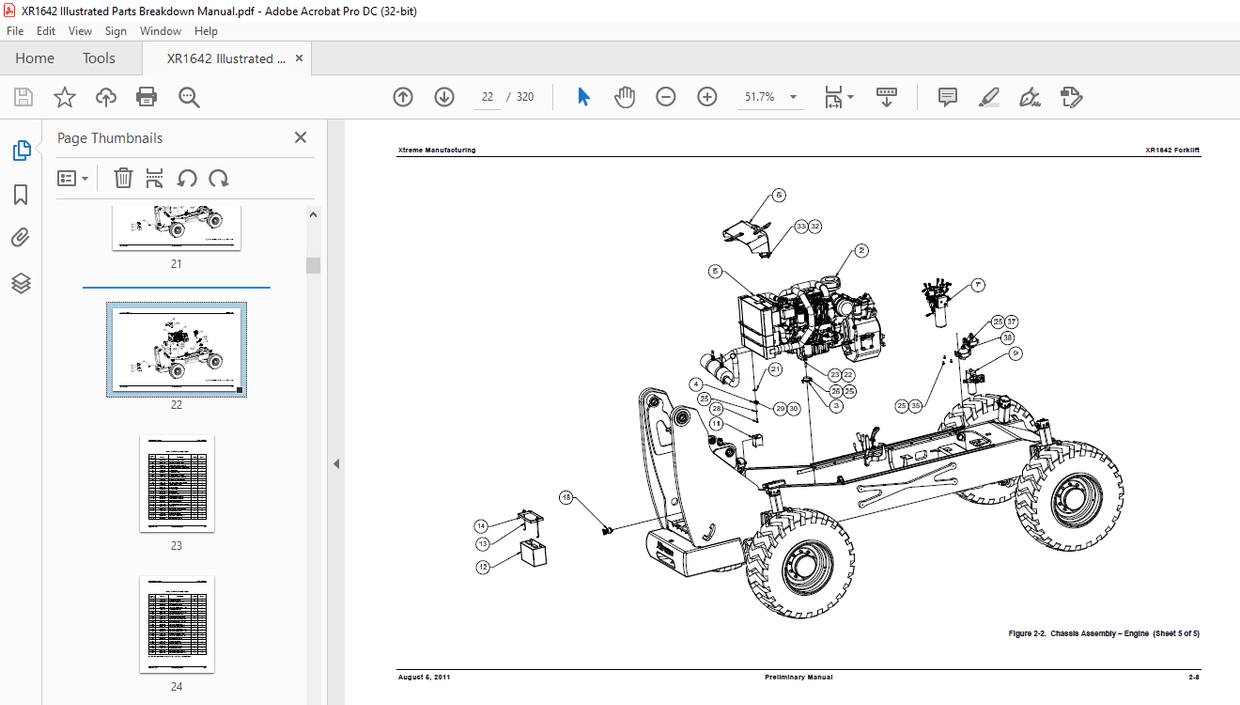The image size is (1240, 705).
Task: Select the Highlight text tool
Action: pyautogui.click(x=988, y=96)
